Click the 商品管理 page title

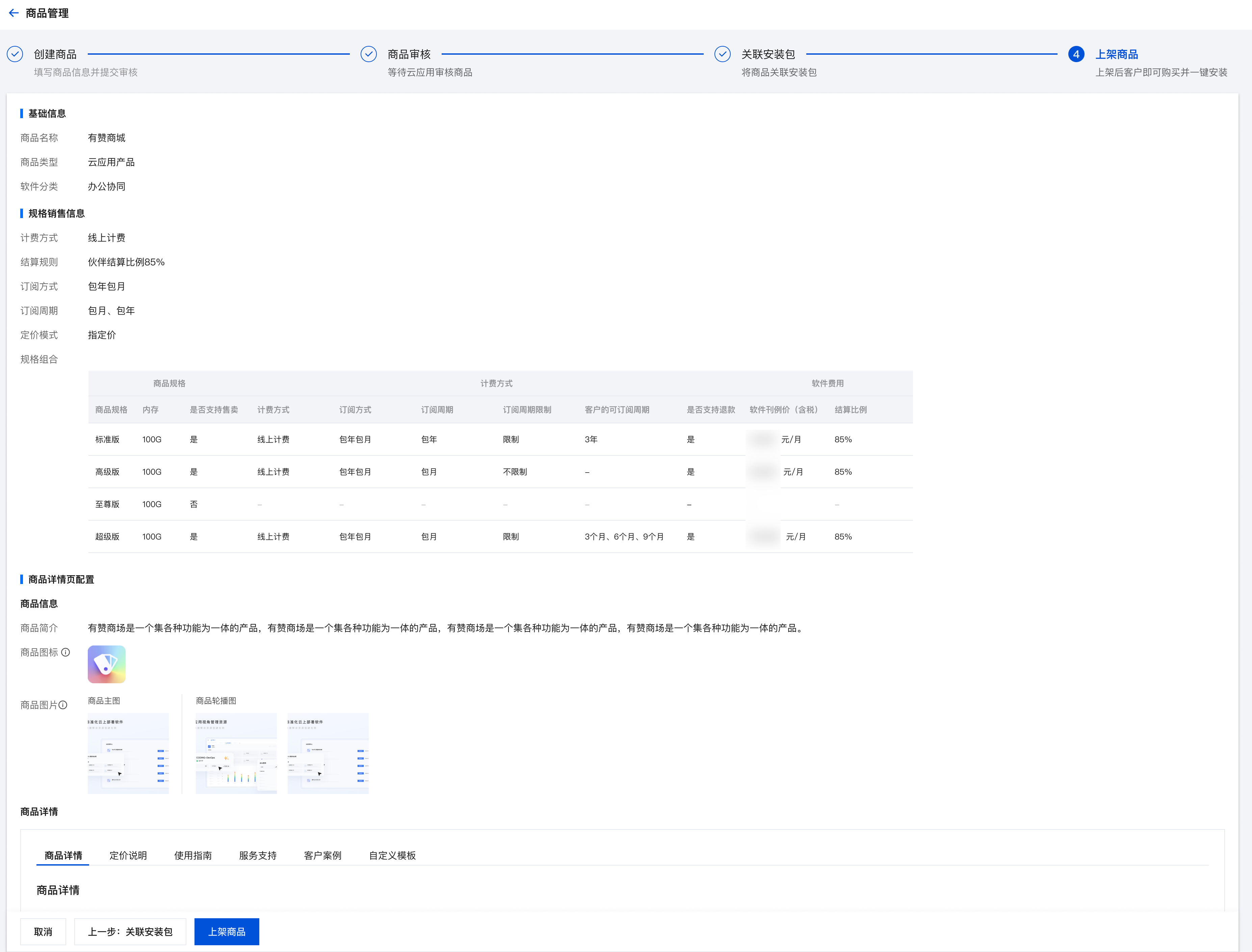tap(47, 13)
